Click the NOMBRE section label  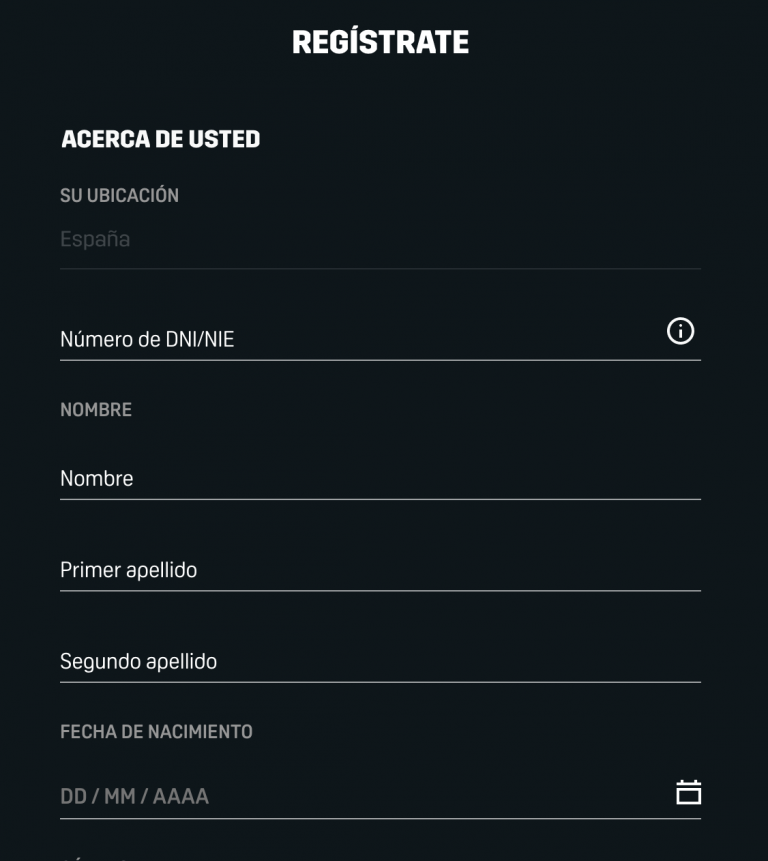(96, 410)
